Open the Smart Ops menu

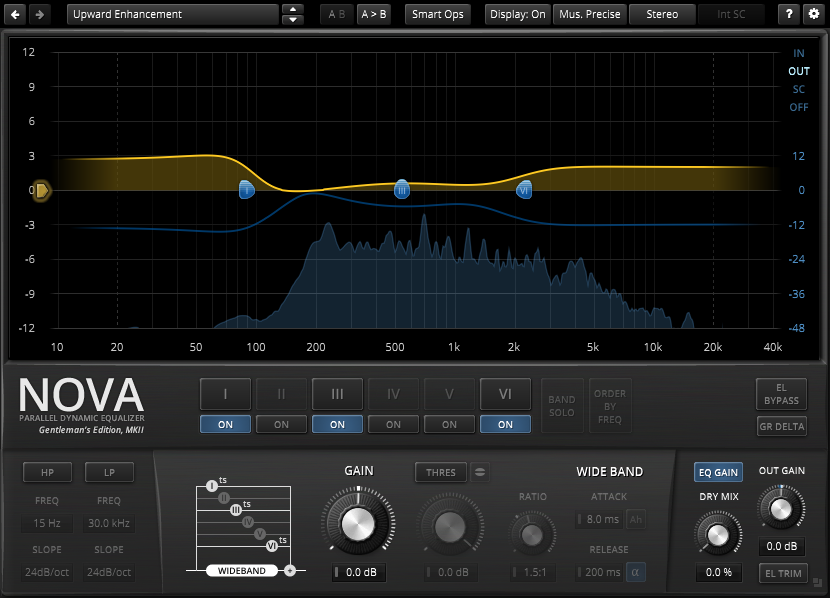click(438, 14)
